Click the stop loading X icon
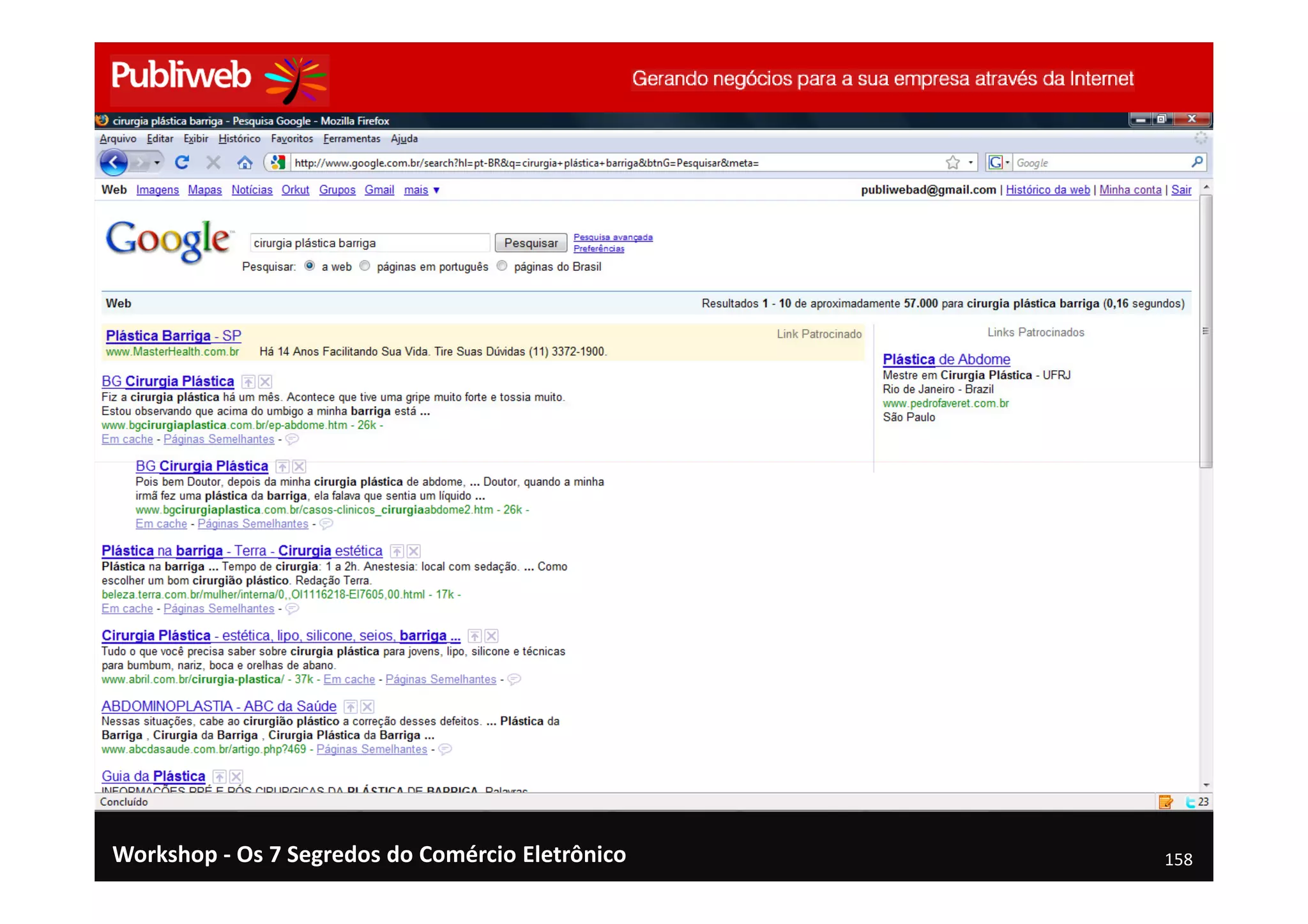Viewport: 1308px width, 924px height. (213, 163)
